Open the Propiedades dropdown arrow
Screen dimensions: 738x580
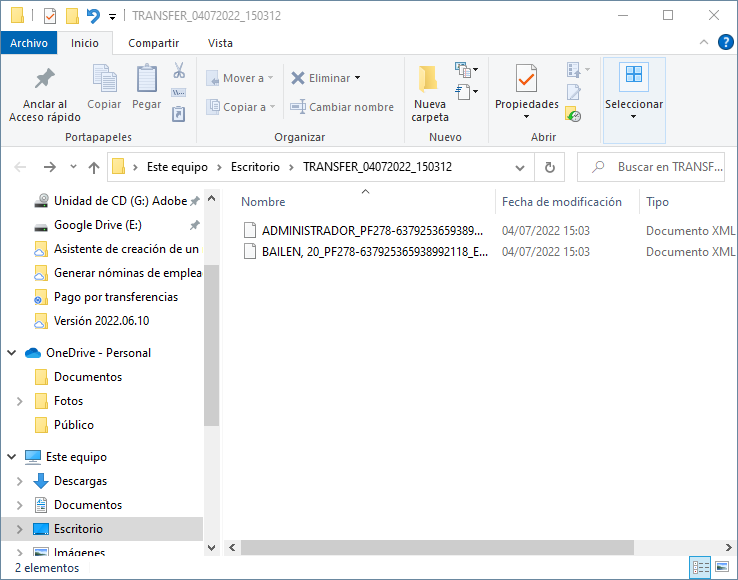point(527,116)
